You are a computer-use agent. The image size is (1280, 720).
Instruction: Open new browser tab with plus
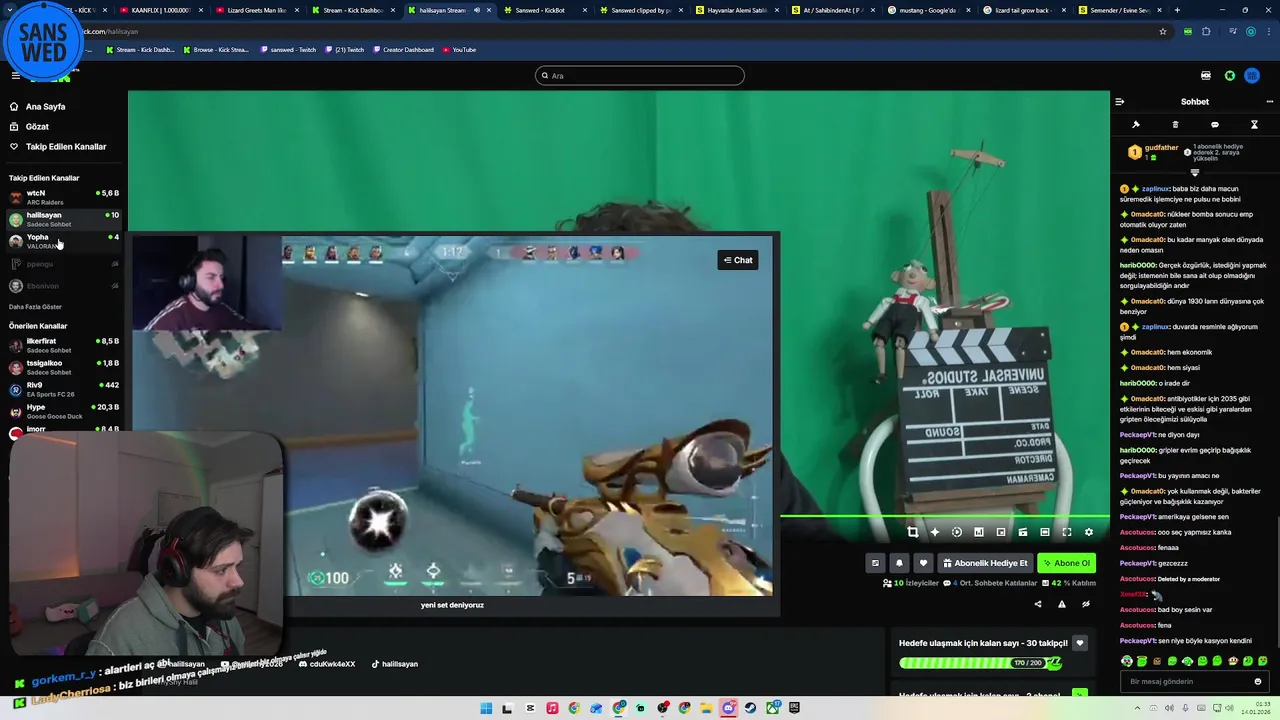click(1177, 10)
